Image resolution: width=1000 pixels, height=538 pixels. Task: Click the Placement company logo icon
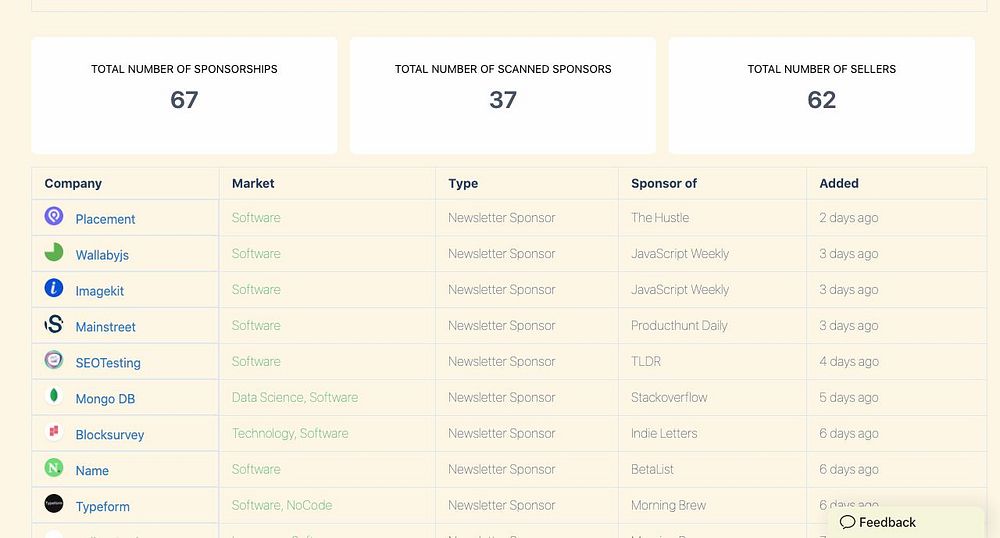pyautogui.click(x=54, y=216)
